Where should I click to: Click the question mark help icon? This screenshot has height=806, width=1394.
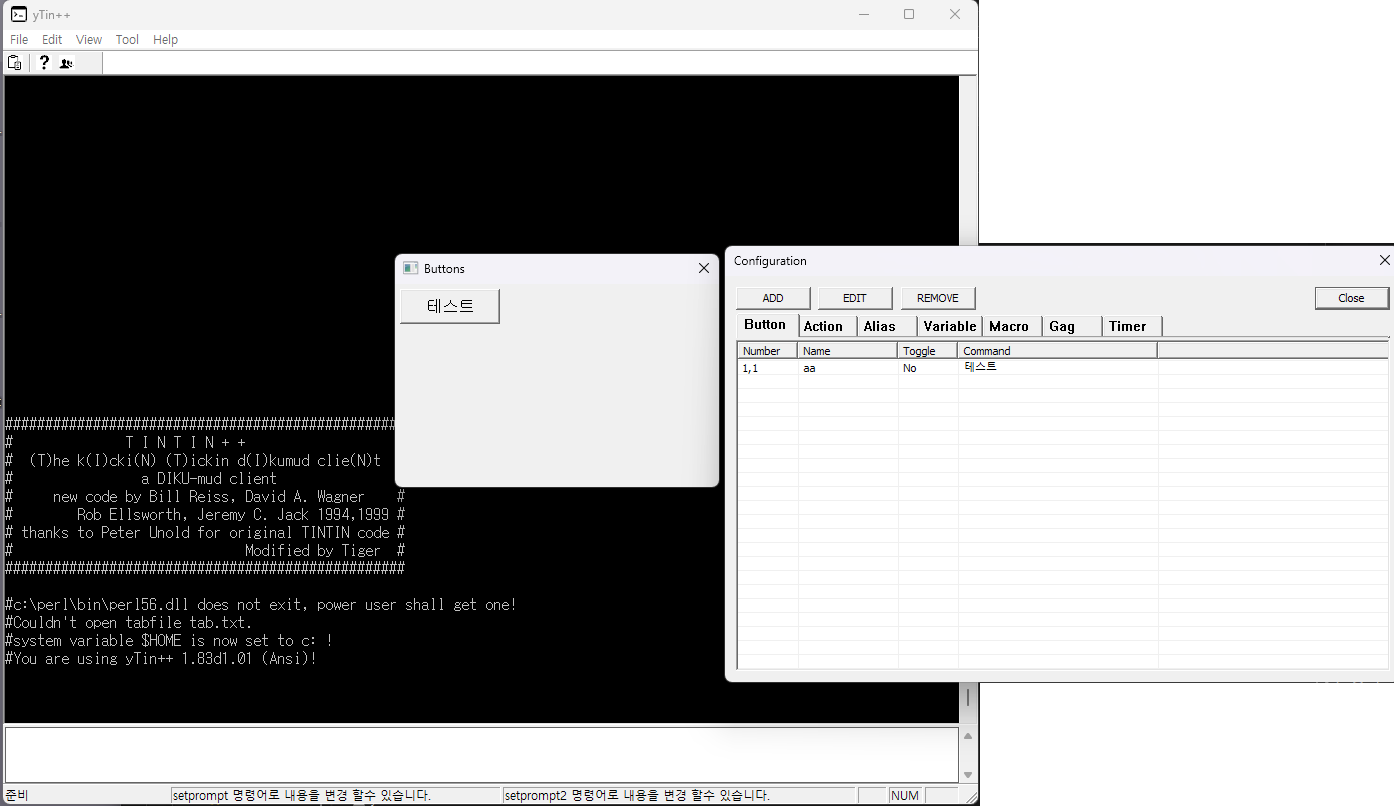pyautogui.click(x=44, y=63)
